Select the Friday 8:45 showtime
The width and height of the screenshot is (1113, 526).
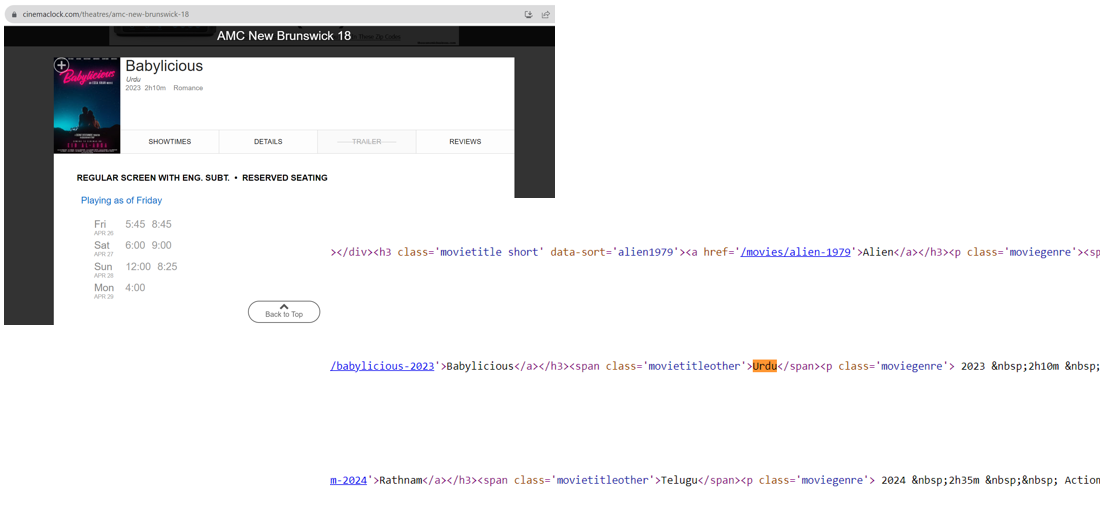click(x=162, y=224)
